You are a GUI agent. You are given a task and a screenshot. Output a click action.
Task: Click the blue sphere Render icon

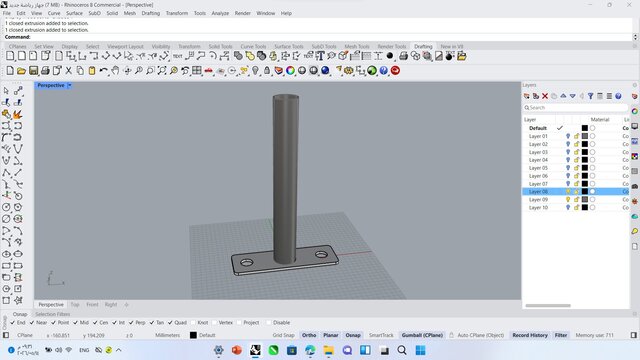325,71
